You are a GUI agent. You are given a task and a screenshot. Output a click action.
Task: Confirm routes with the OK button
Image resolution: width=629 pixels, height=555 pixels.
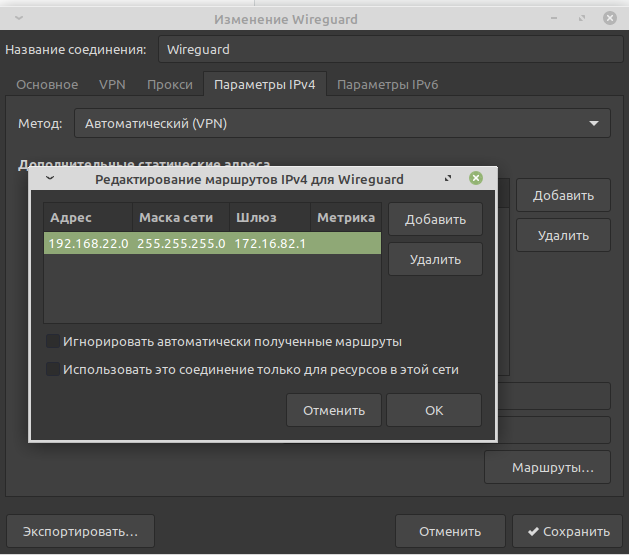[433, 410]
